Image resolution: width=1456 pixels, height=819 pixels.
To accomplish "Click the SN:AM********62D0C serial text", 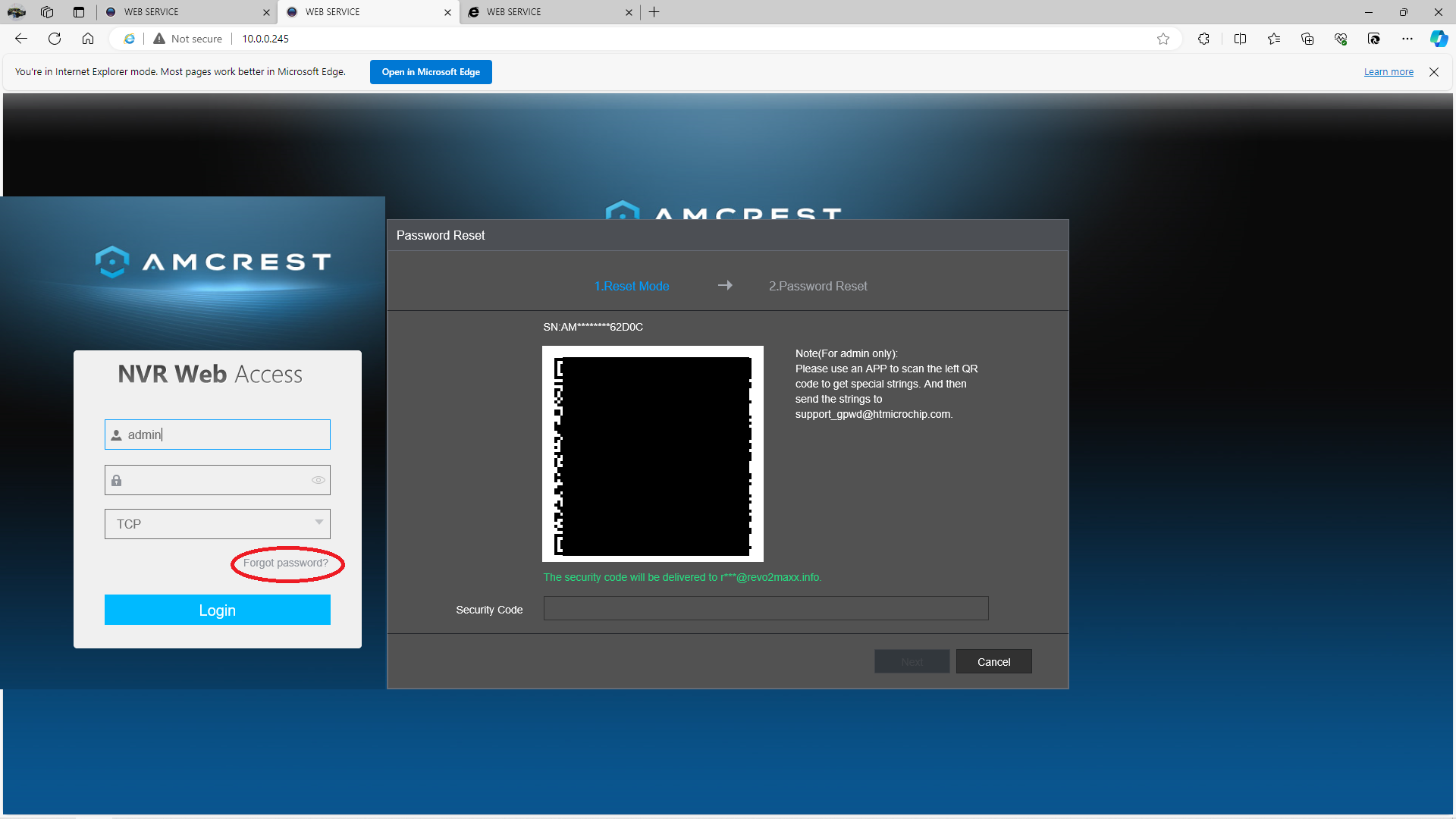I will [x=593, y=327].
